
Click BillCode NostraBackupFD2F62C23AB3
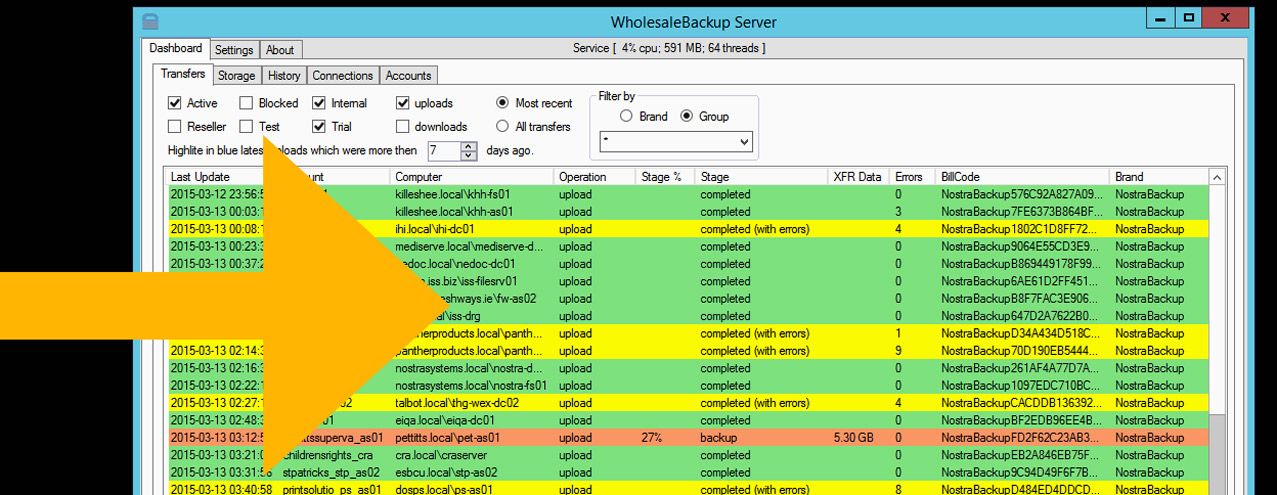pyautogui.click(x=1022, y=438)
